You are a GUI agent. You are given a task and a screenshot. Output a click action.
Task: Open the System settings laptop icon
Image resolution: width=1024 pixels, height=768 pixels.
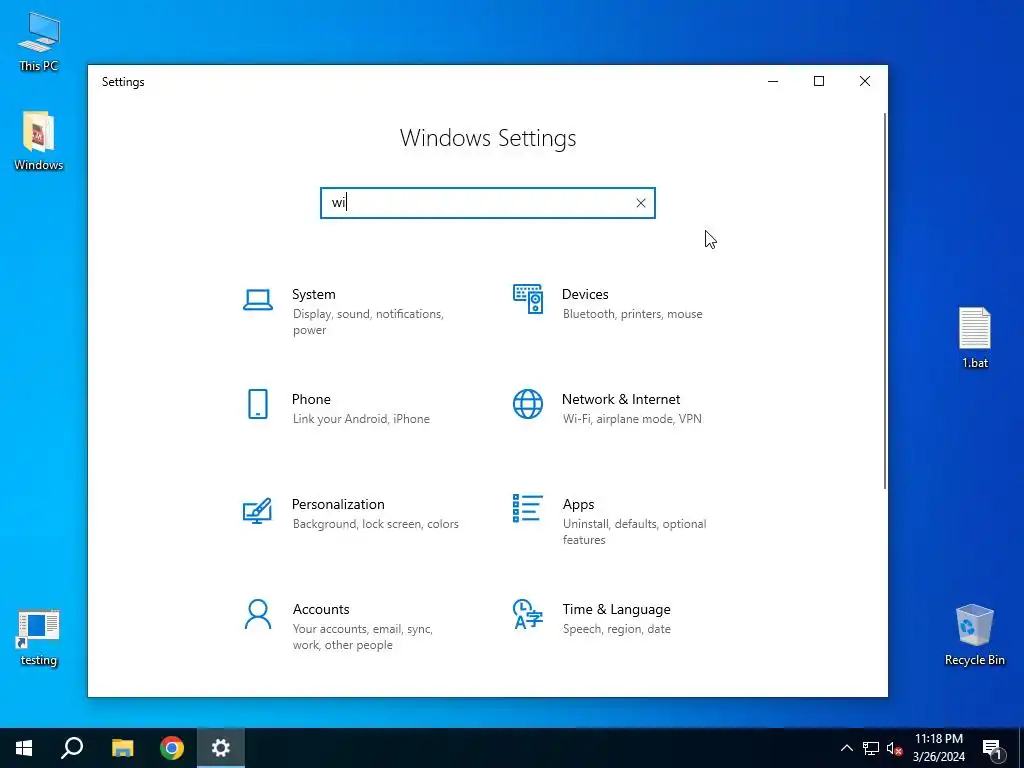(258, 300)
